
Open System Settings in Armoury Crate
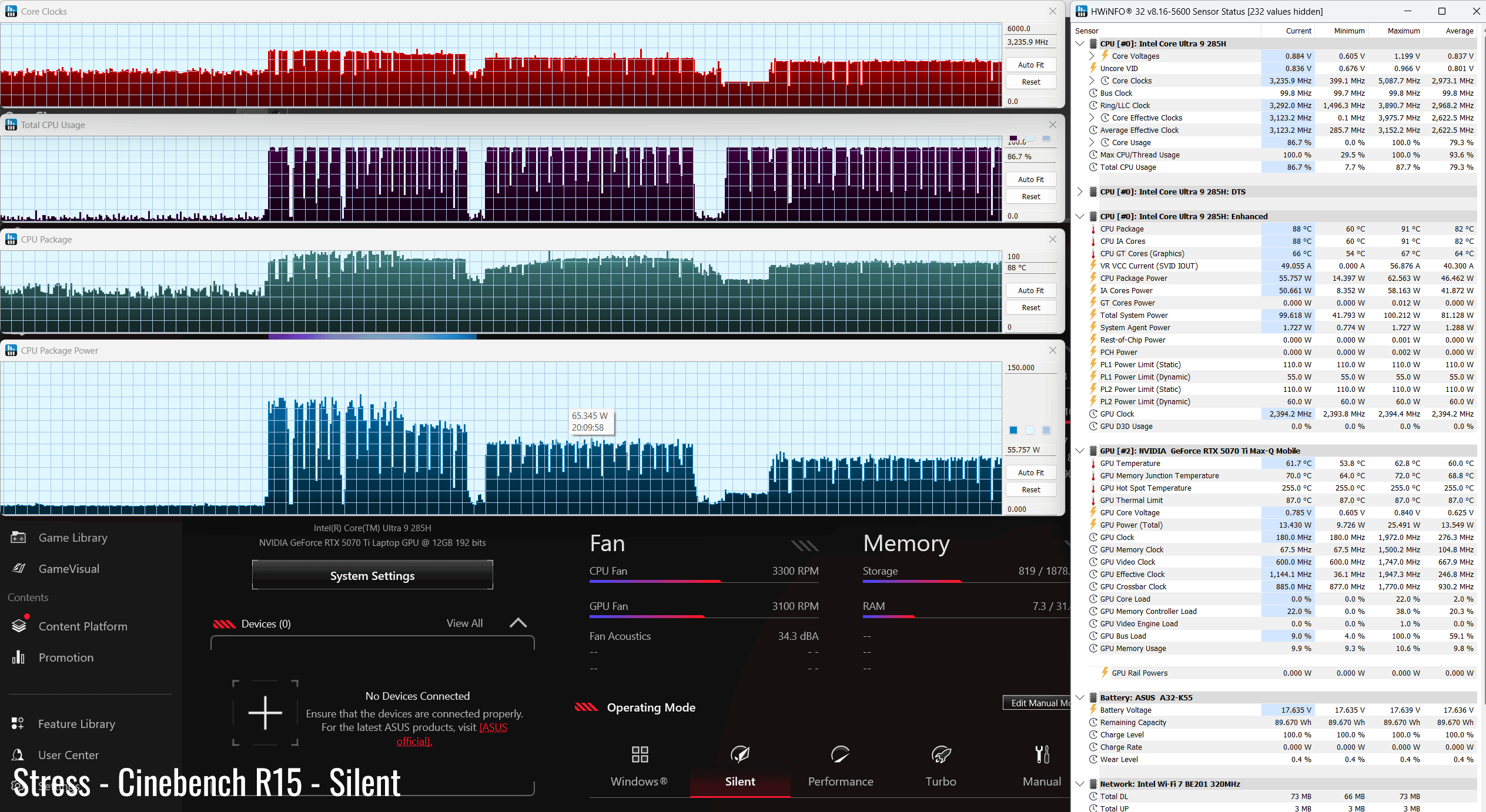[x=372, y=575]
